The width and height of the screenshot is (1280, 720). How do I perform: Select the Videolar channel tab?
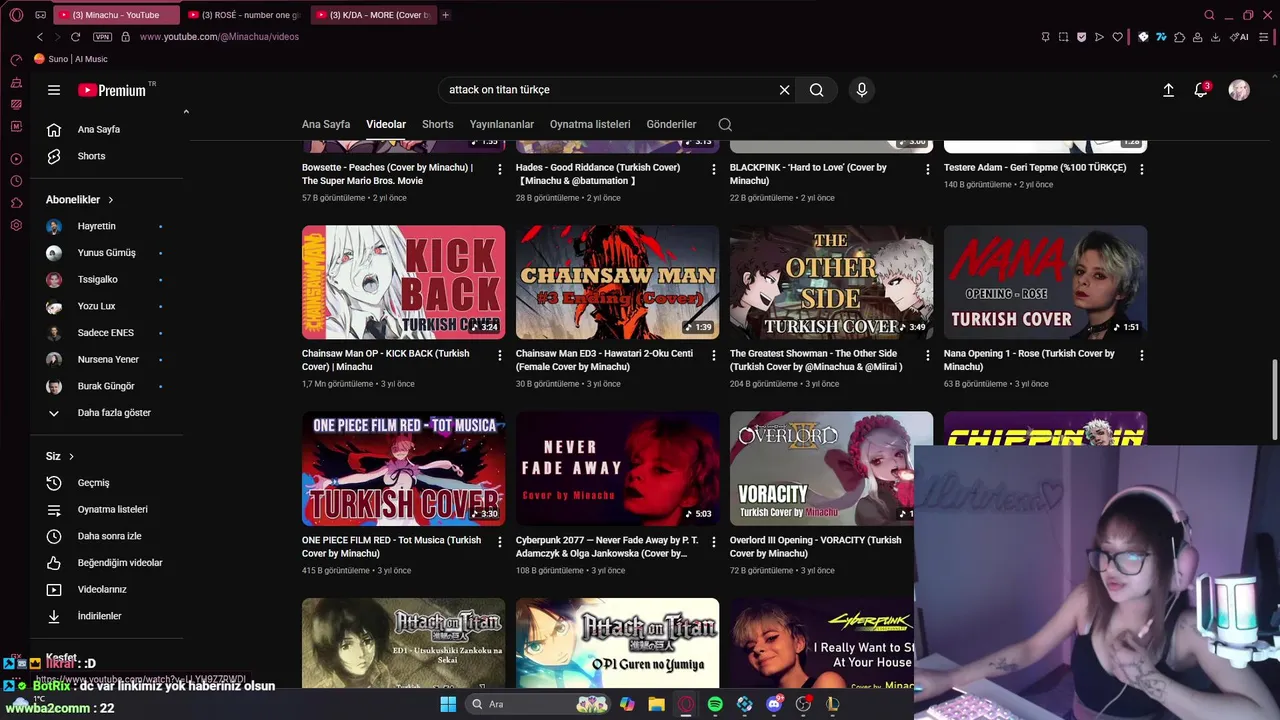tap(386, 125)
